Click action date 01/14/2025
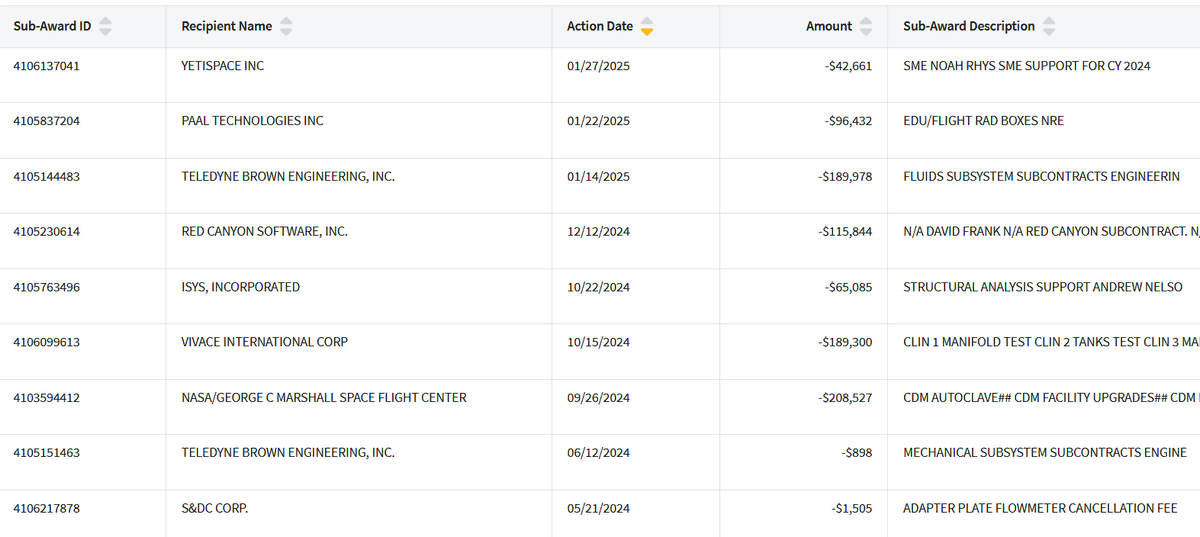This screenshot has width=1200, height=537. pos(598,176)
